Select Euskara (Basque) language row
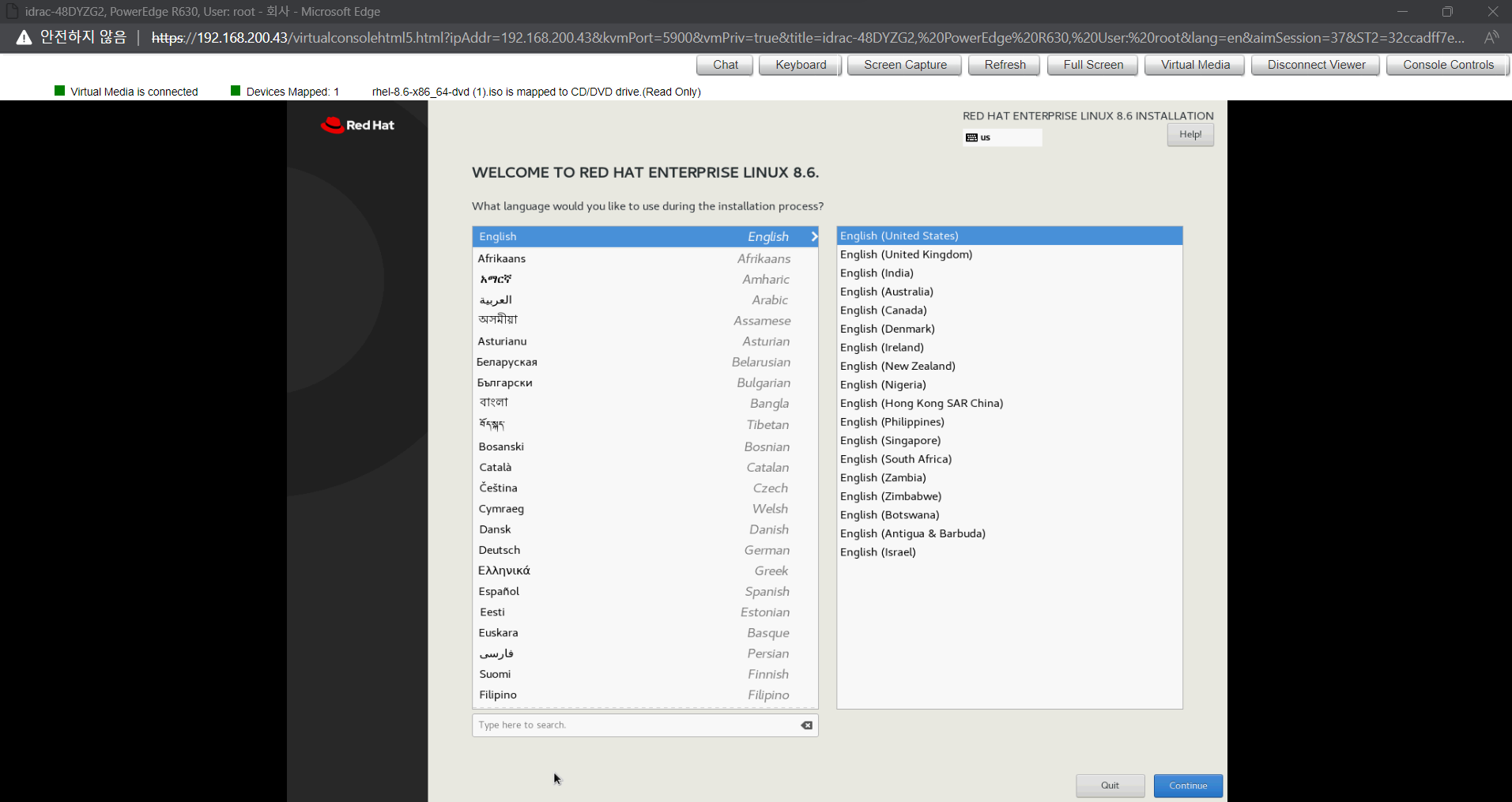Viewport: 1512px width, 802px height. pyautogui.click(x=645, y=632)
